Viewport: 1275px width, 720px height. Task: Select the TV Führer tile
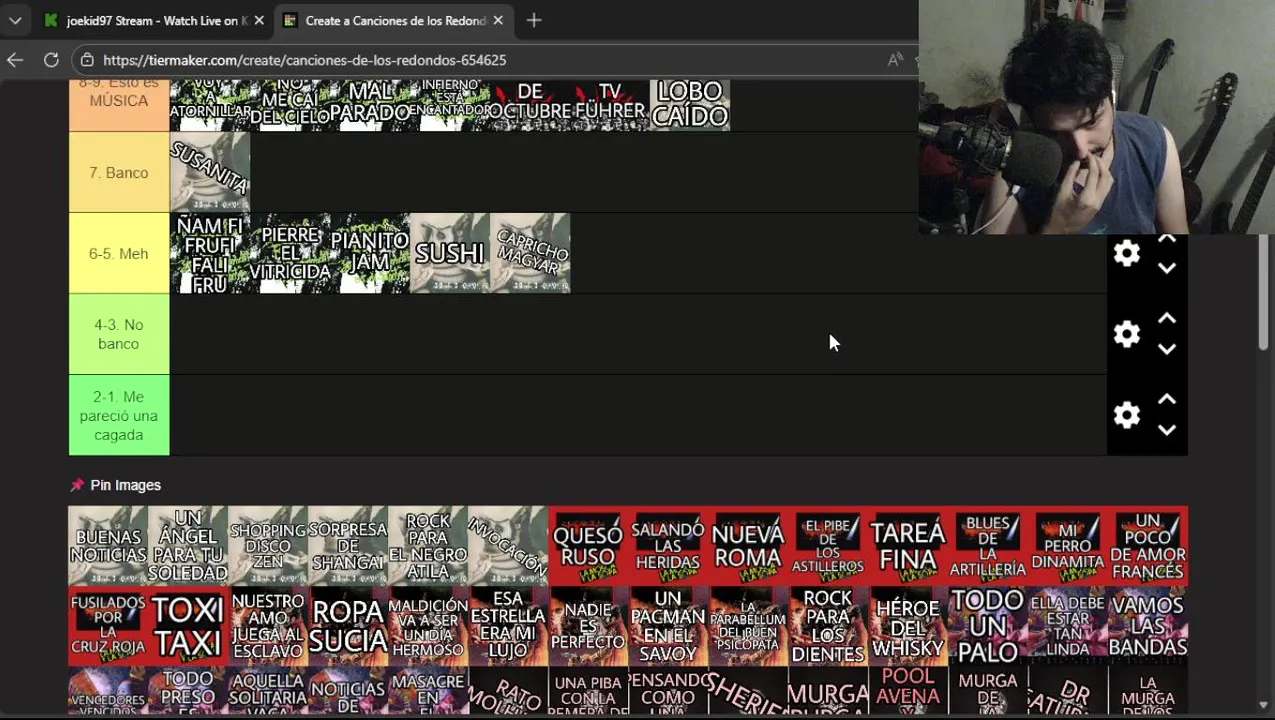(x=610, y=105)
